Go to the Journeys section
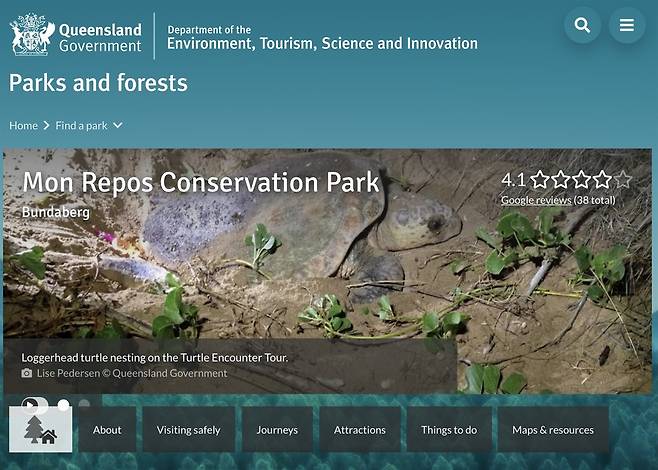The width and height of the screenshot is (658, 470). coord(277,430)
